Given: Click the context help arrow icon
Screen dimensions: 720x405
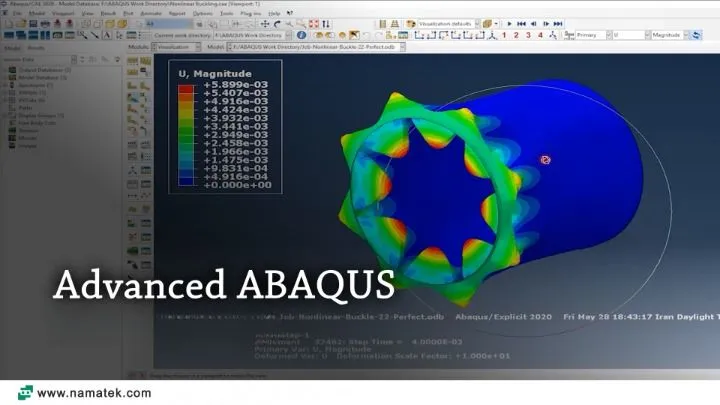Looking at the screenshot, I should [x=290, y=13].
